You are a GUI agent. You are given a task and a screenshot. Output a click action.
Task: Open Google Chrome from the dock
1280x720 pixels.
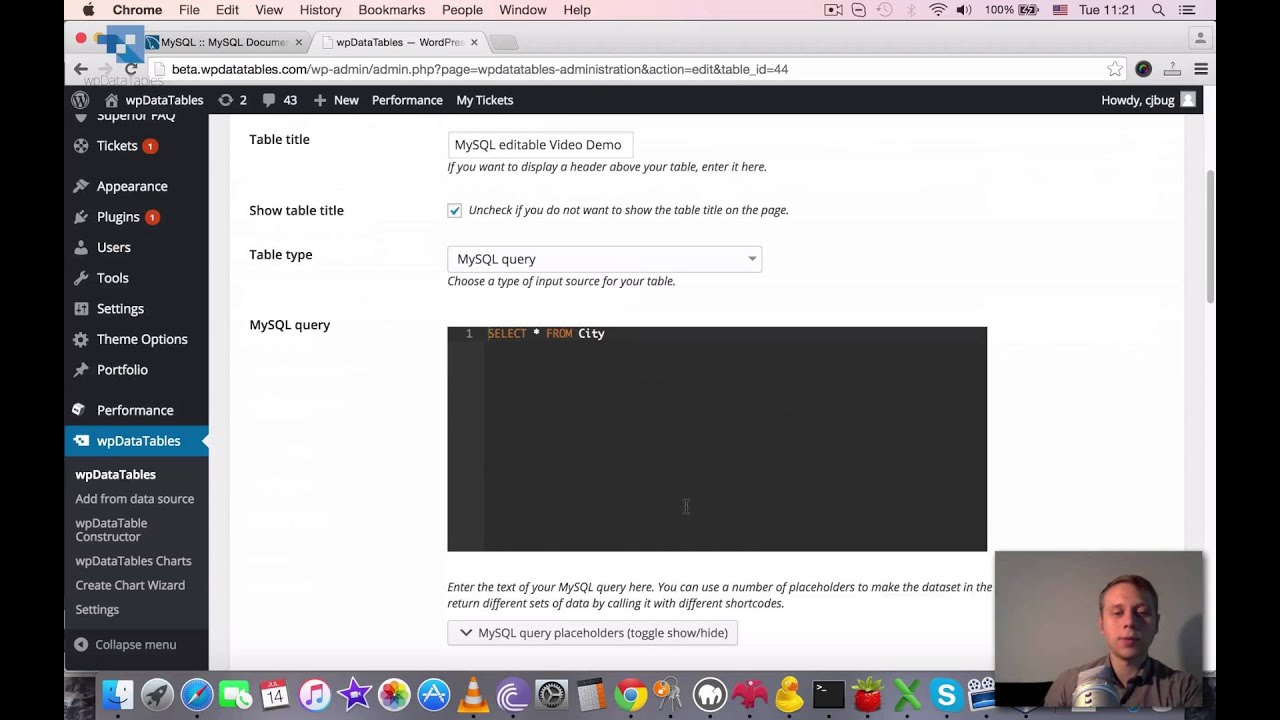(631, 694)
